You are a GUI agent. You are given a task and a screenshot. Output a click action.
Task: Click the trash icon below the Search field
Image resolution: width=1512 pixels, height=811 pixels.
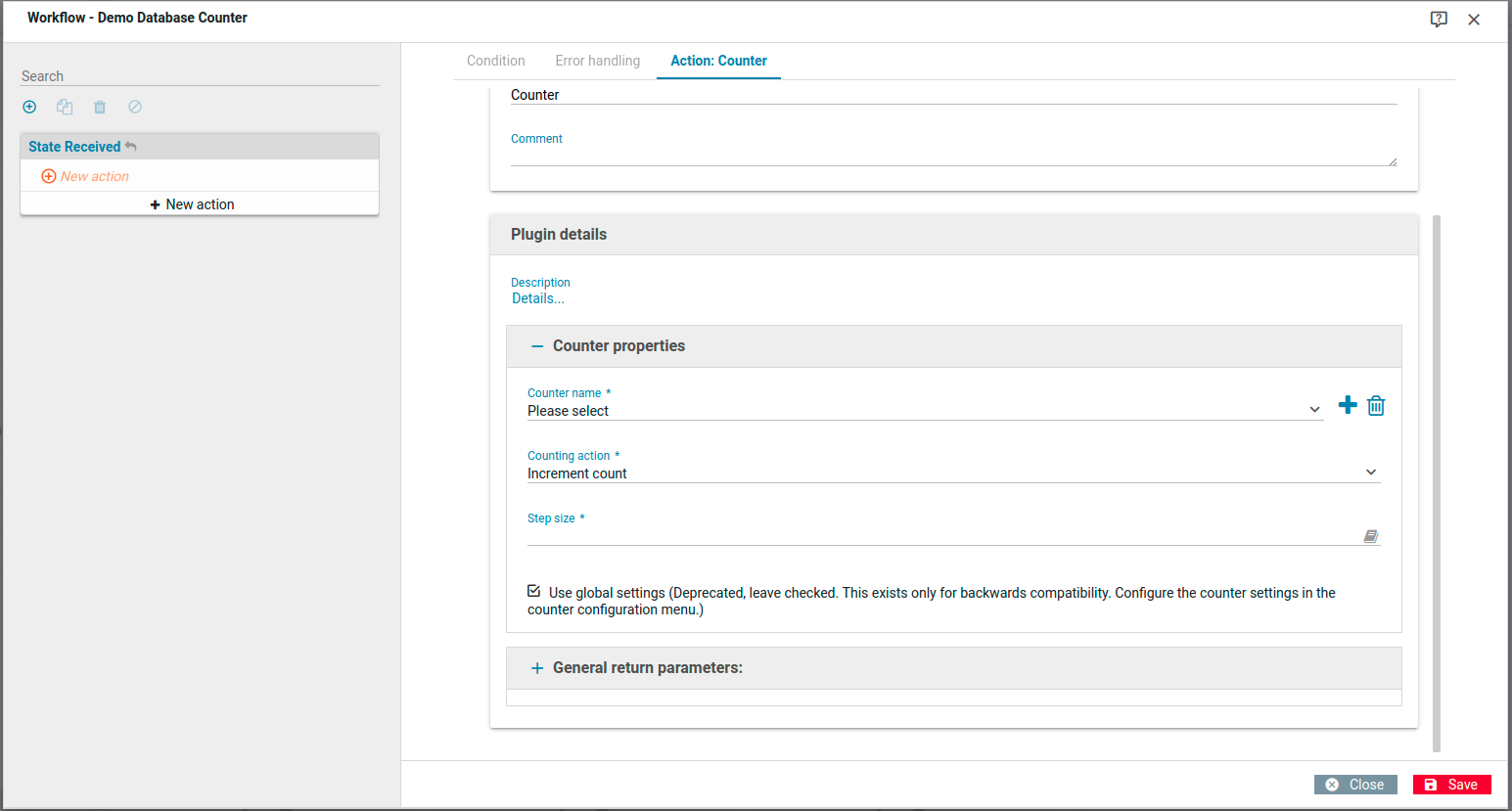coord(100,107)
